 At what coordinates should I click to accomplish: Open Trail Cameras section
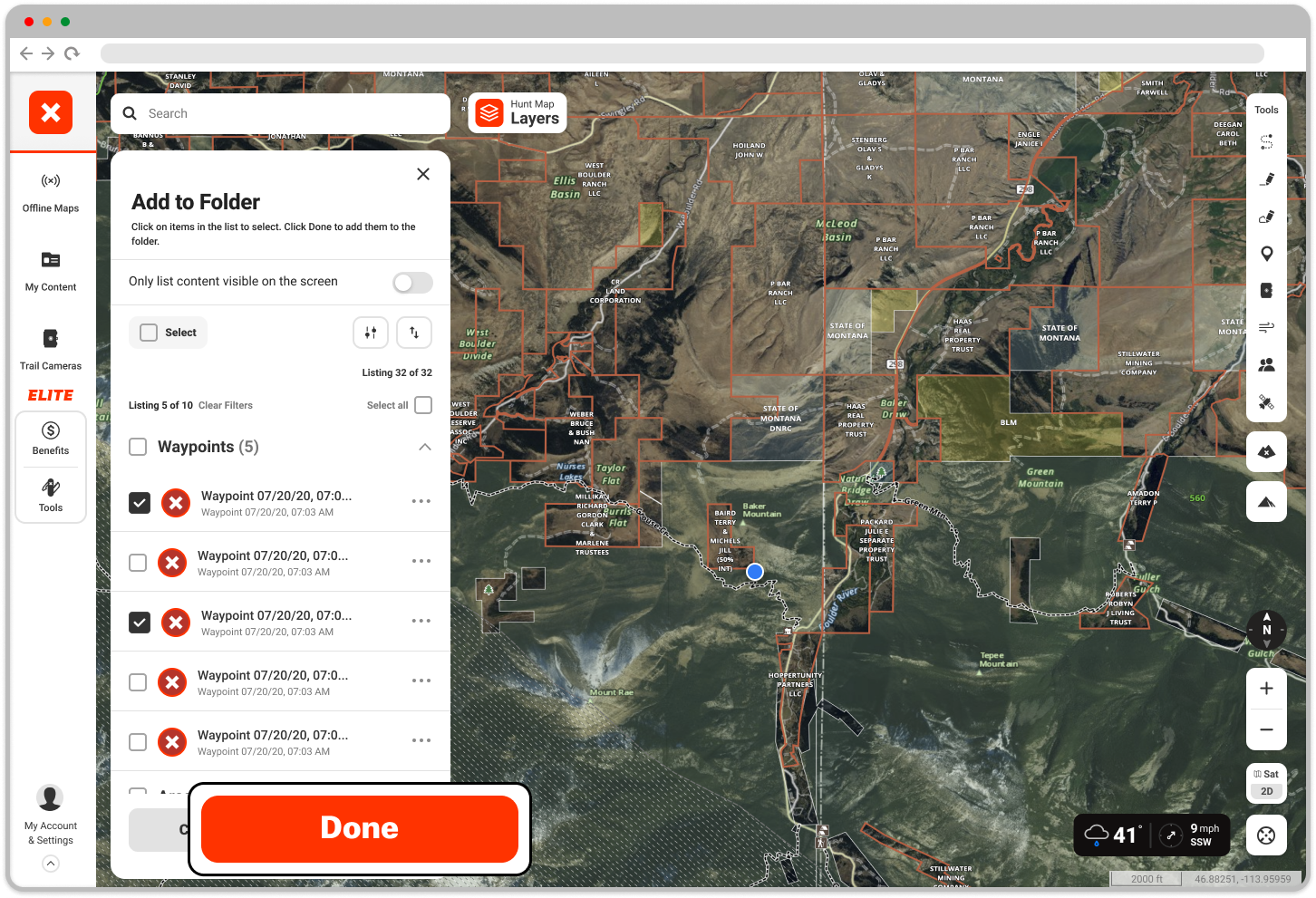[51, 349]
